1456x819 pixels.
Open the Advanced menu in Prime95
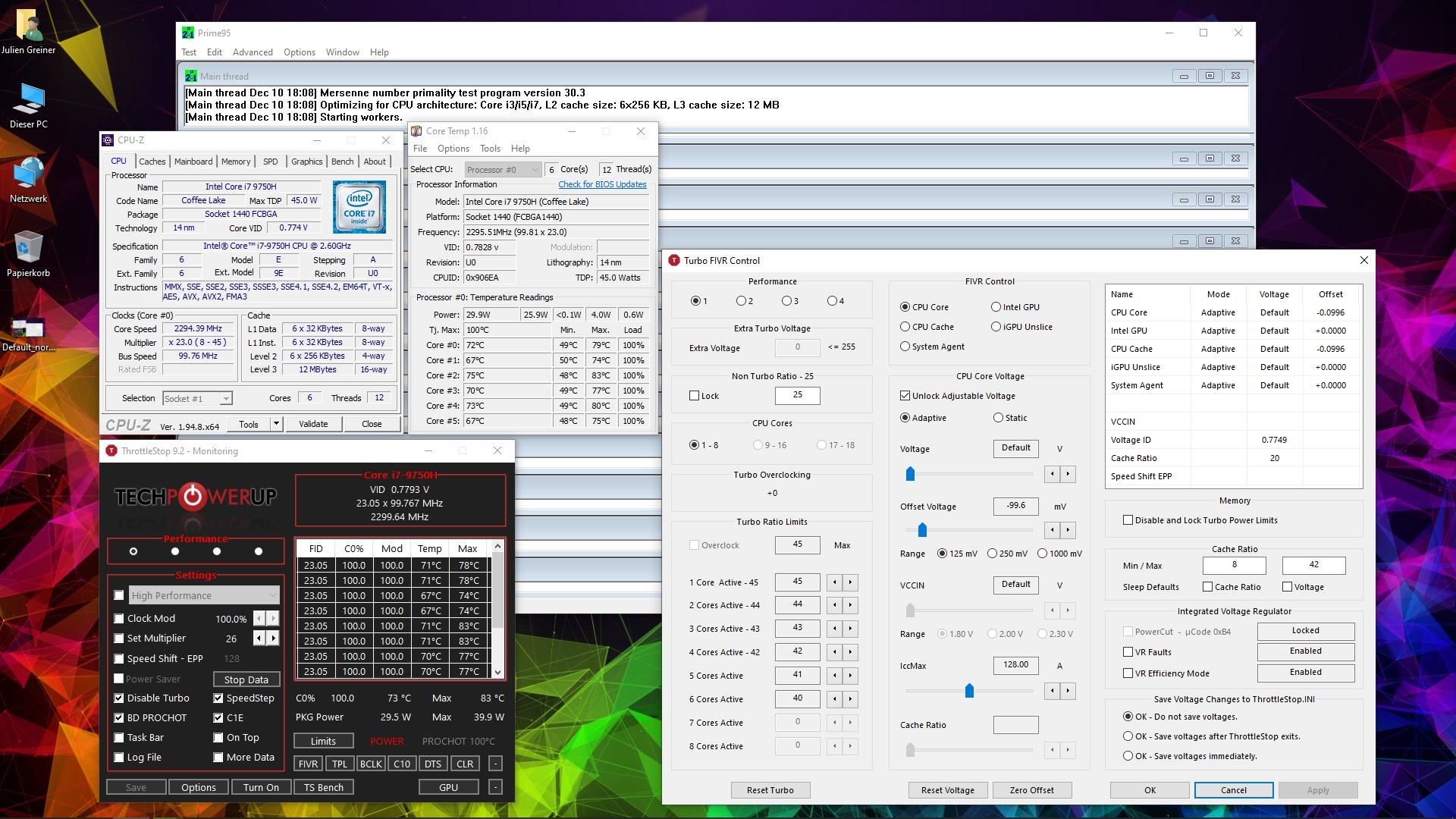[x=253, y=52]
